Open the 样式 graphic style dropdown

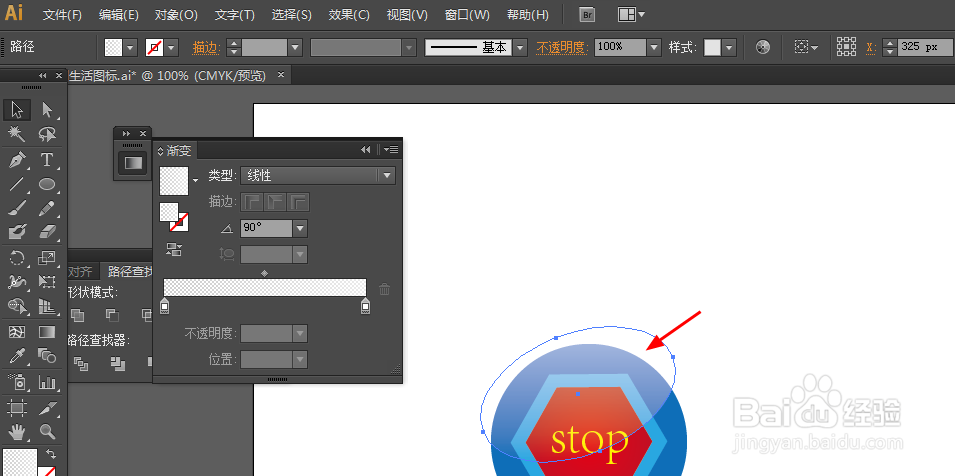click(730, 47)
